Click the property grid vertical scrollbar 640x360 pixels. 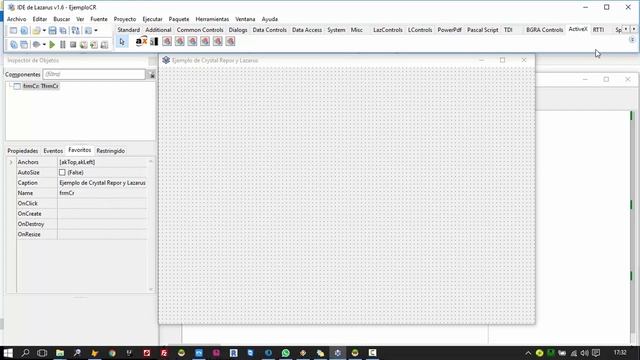pos(151,225)
